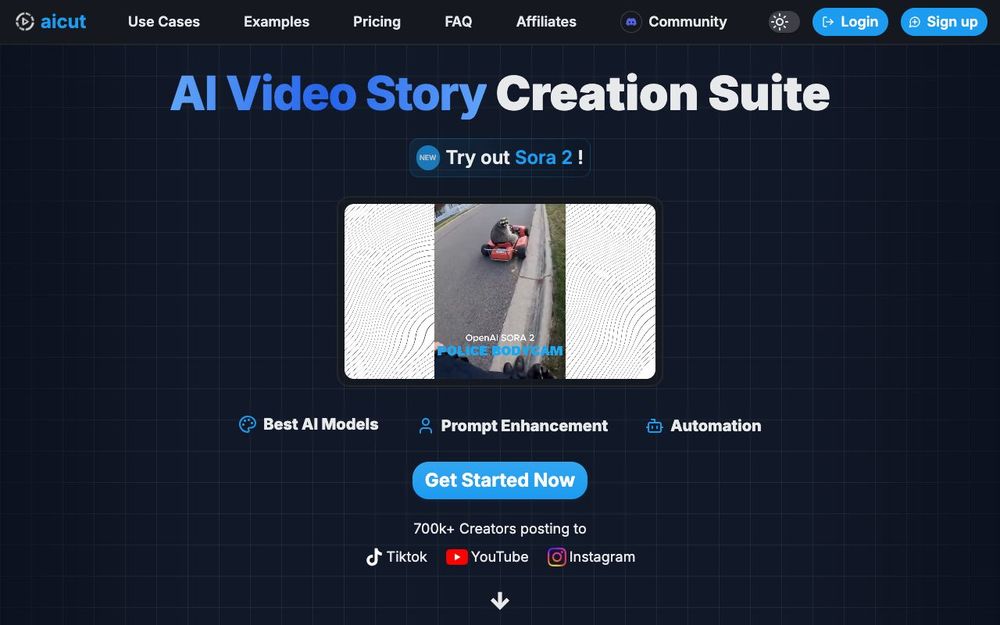Play the Police Bodycam video preview
1000x625 pixels.
(499, 290)
